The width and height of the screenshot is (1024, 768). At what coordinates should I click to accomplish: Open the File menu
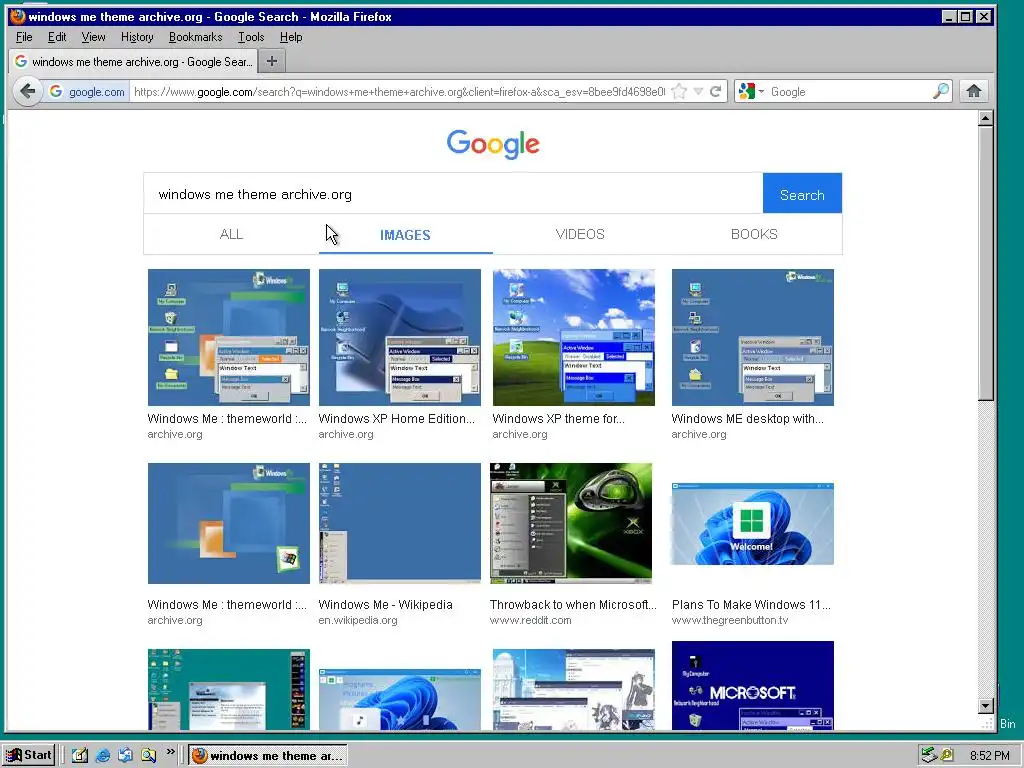[24, 37]
